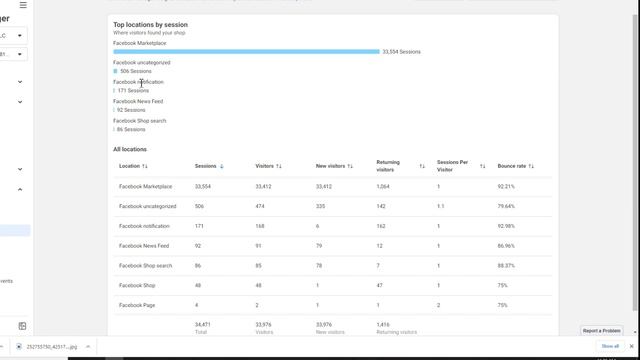This screenshot has height=360, width=640.
Task: Click 79.64% bounce rate cell
Action: point(506,206)
